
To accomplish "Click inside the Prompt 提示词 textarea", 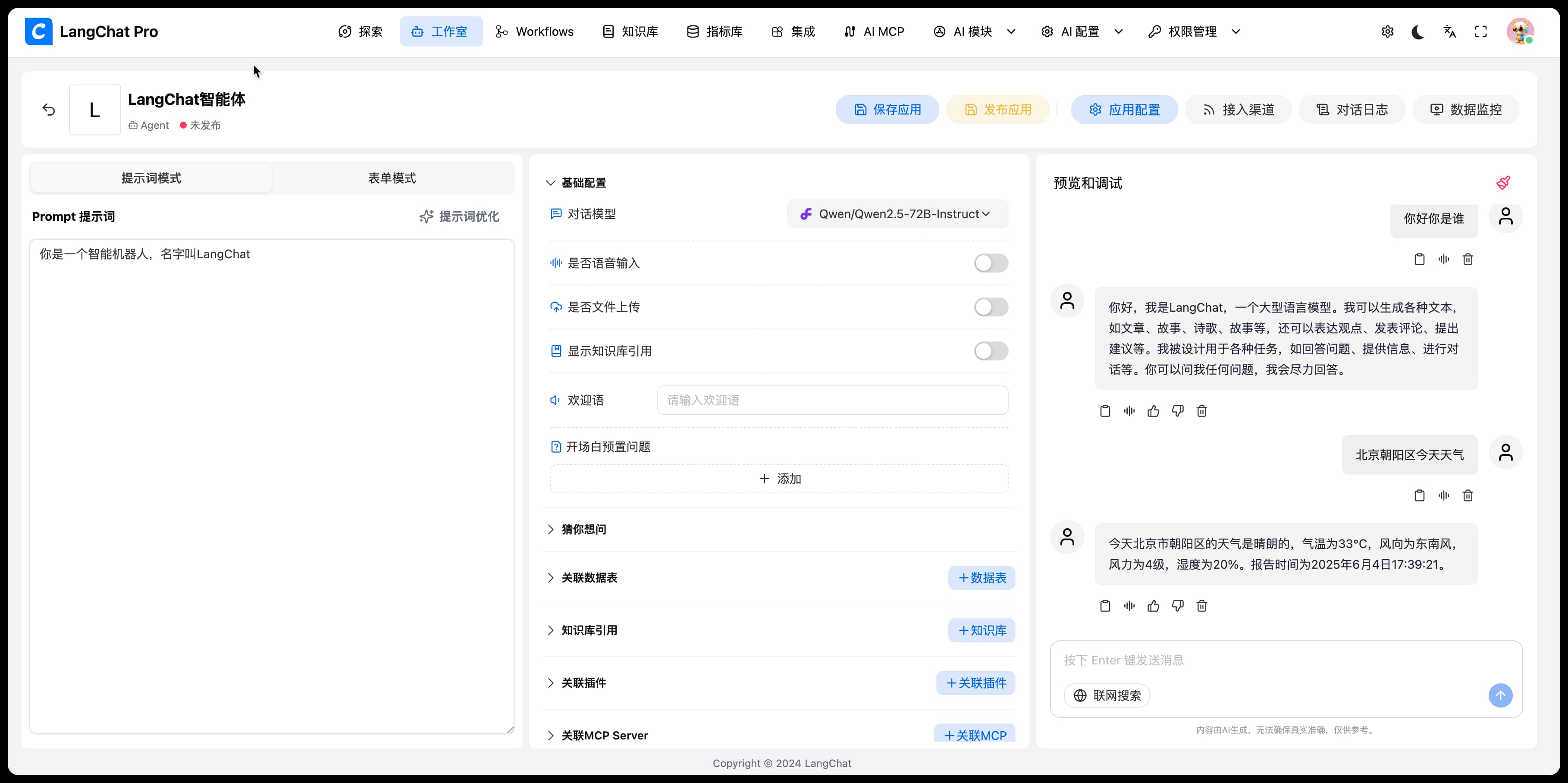I will click(x=272, y=486).
